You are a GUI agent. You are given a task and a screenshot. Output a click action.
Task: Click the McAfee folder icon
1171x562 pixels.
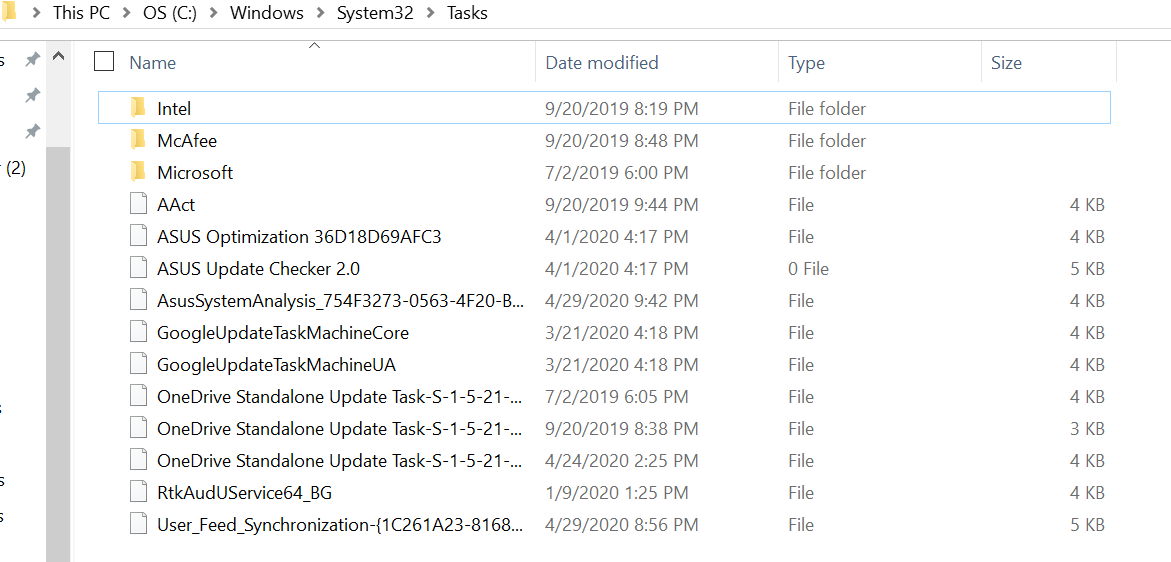(x=138, y=140)
